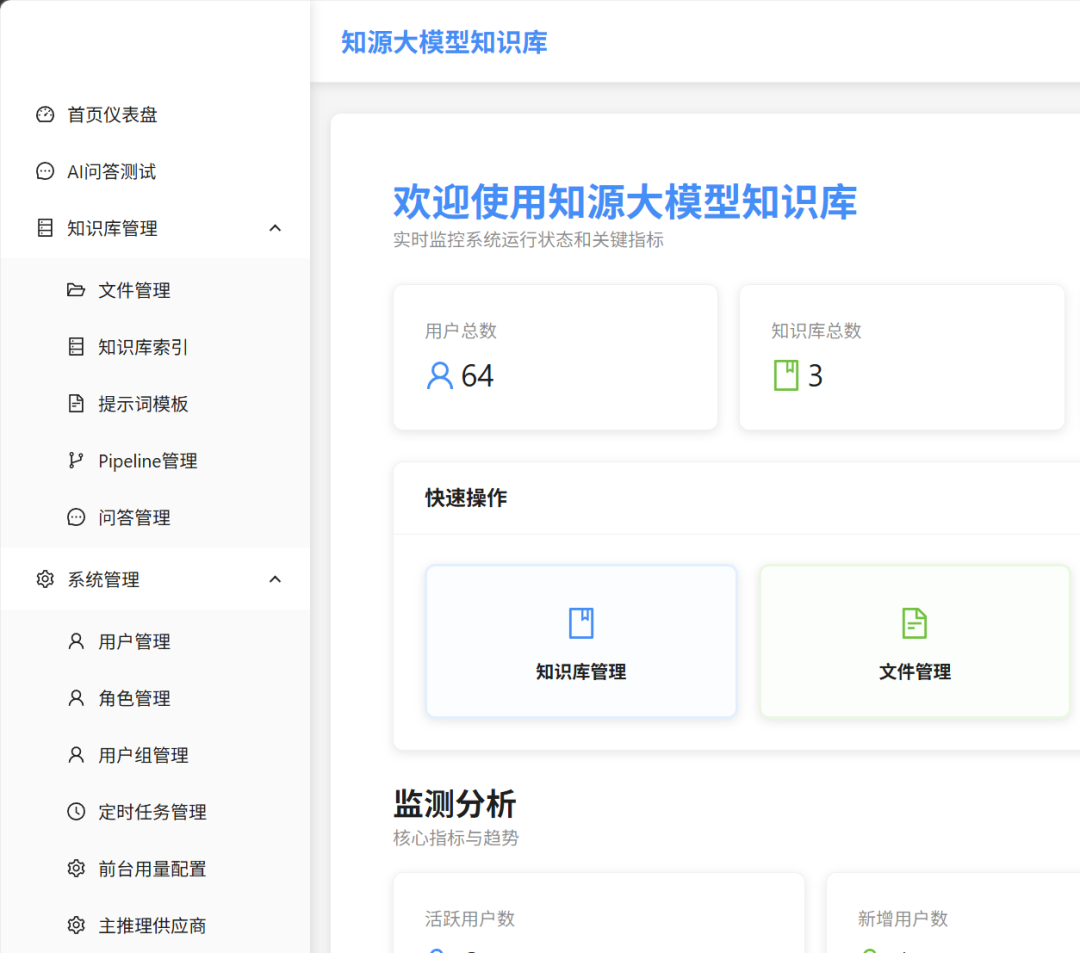The width and height of the screenshot is (1080, 953).
Task: Click the clock icon beside 定时任务管理
Action: coord(76,812)
